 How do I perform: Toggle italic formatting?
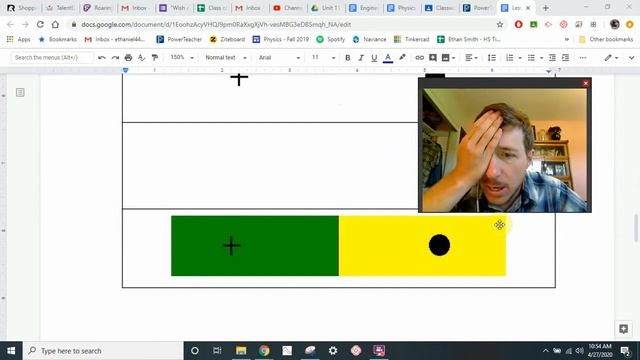(361, 58)
